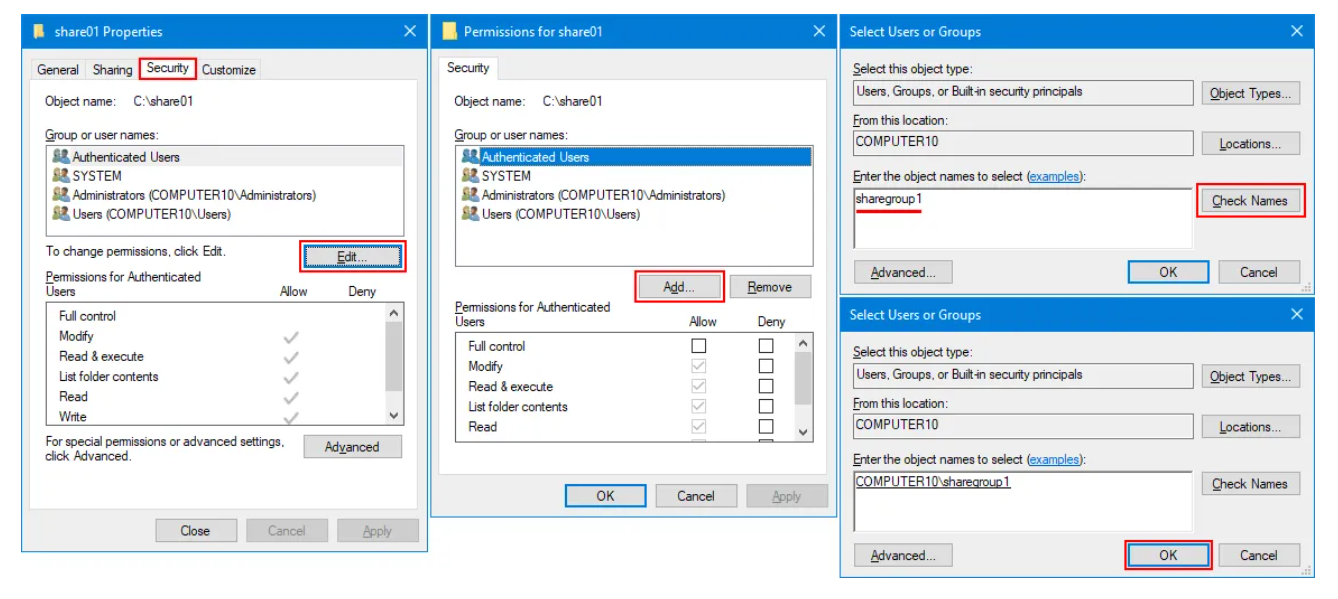Click Check Names in lower Select Users dialog
This screenshot has height=599, width=1338.
point(1250,484)
